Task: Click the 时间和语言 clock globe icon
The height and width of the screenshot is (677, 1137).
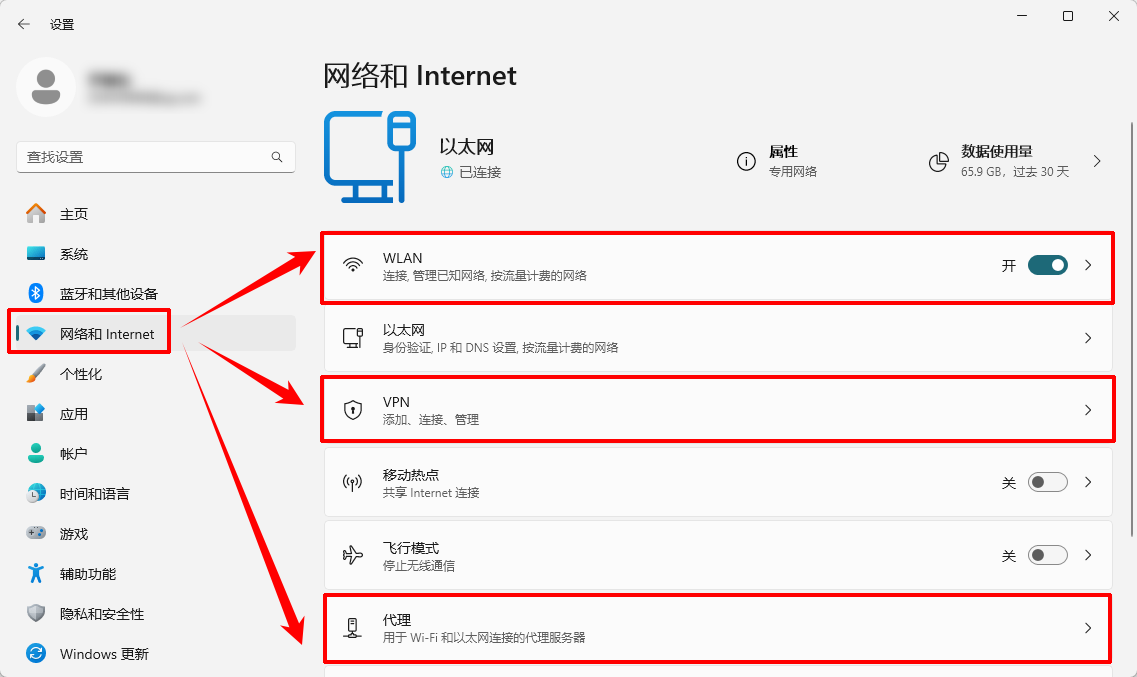Action: [x=36, y=493]
